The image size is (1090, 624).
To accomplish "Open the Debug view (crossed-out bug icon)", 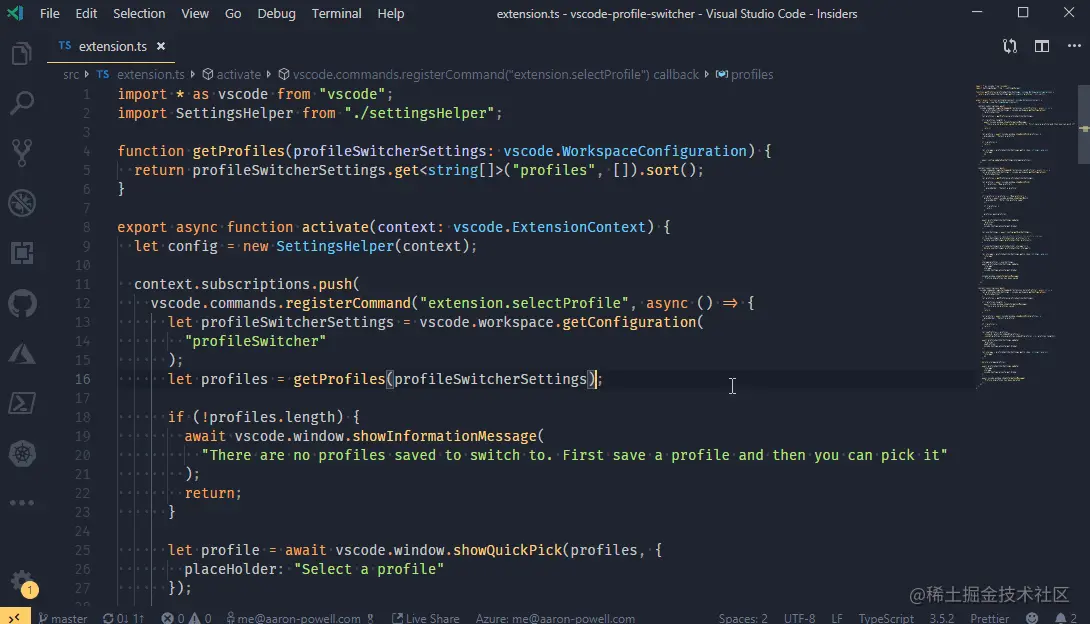I will (22, 203).
